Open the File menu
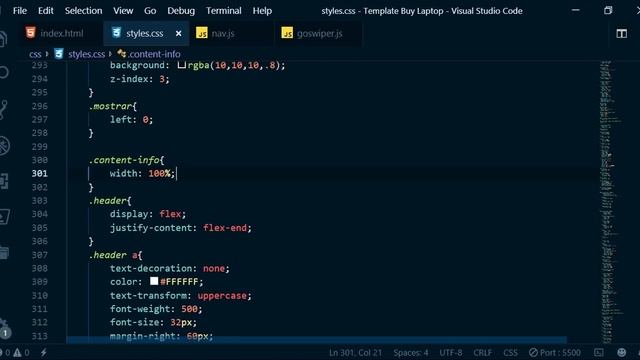This screenshot has height=360, width=640. (x=20, y=11)
